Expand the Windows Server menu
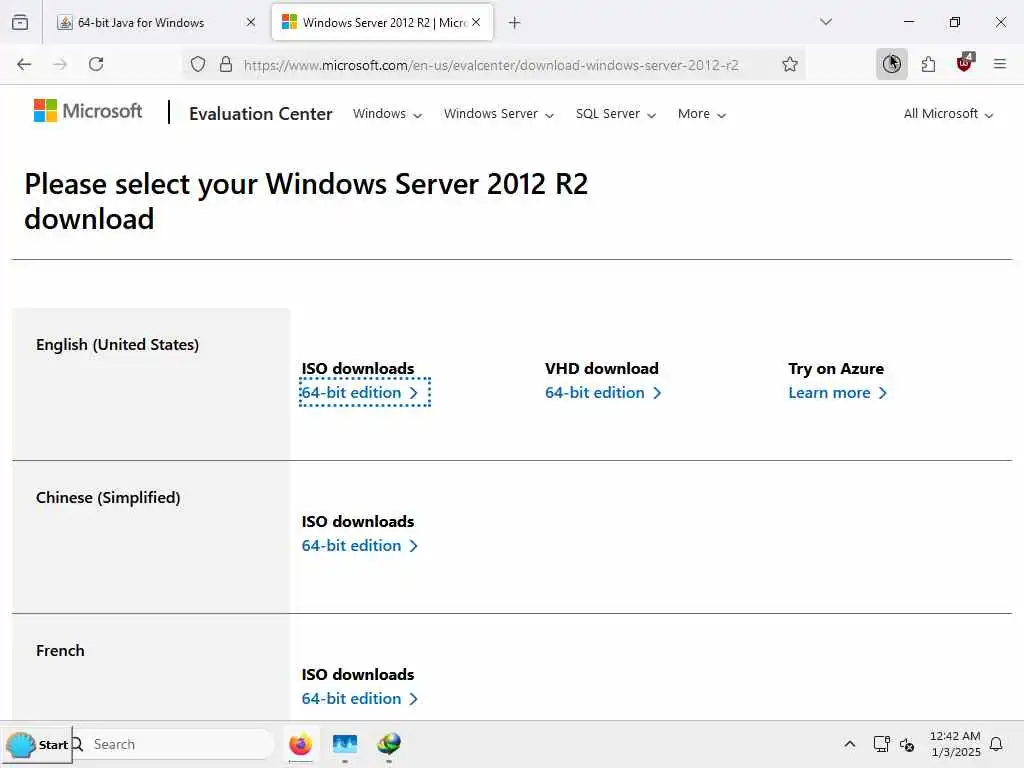 click(x=499, y=114)
